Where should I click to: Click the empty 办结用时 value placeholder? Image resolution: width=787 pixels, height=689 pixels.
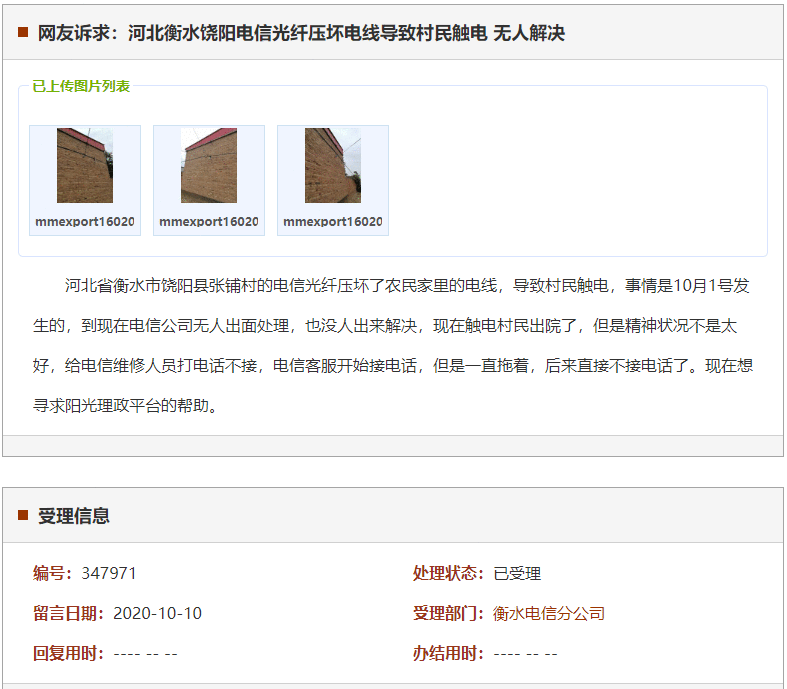tap(525, 653)
